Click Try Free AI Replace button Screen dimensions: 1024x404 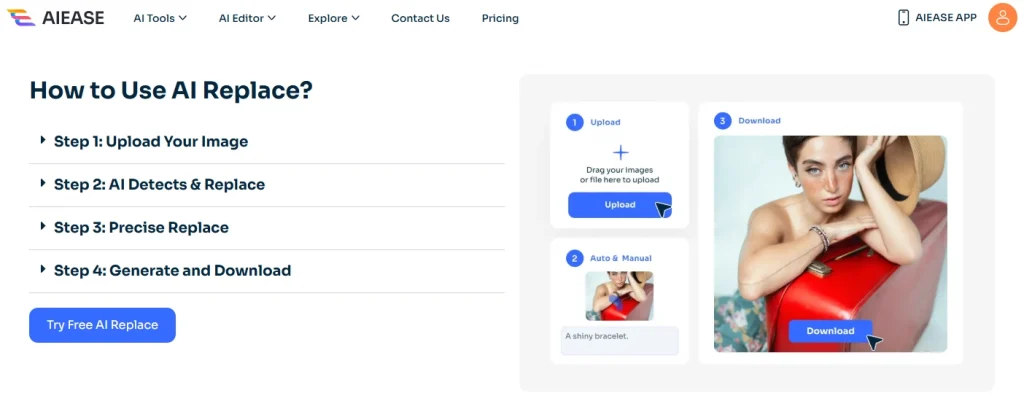(x=102, y=325)
